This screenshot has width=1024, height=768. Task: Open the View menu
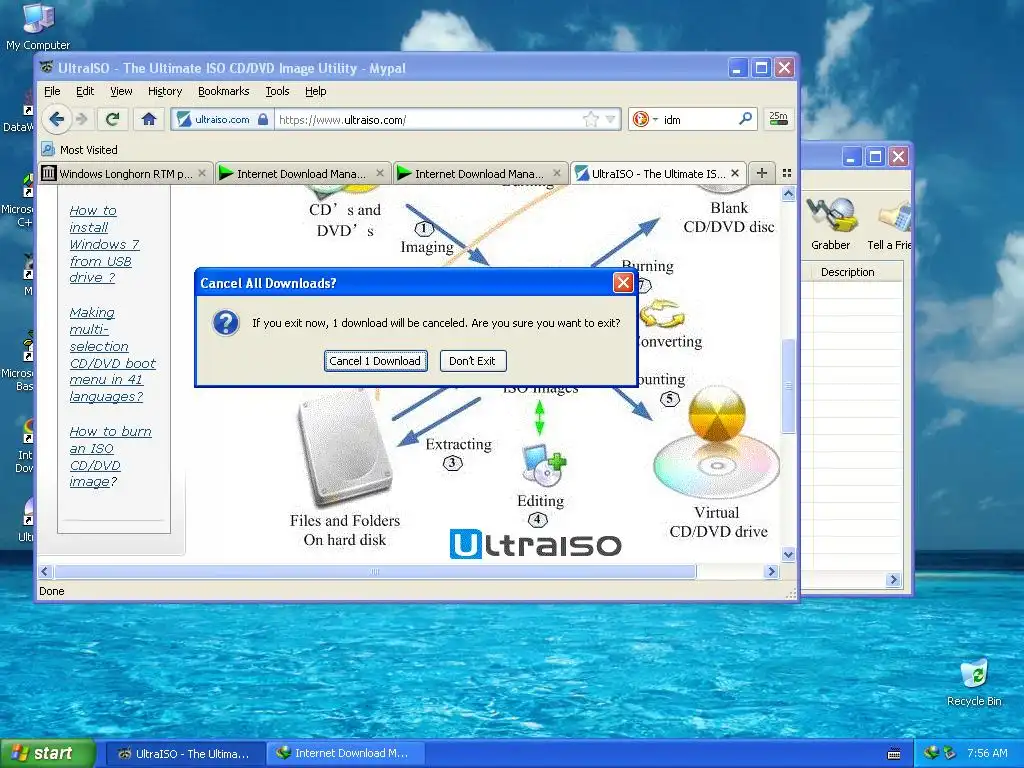pos(121,91)
